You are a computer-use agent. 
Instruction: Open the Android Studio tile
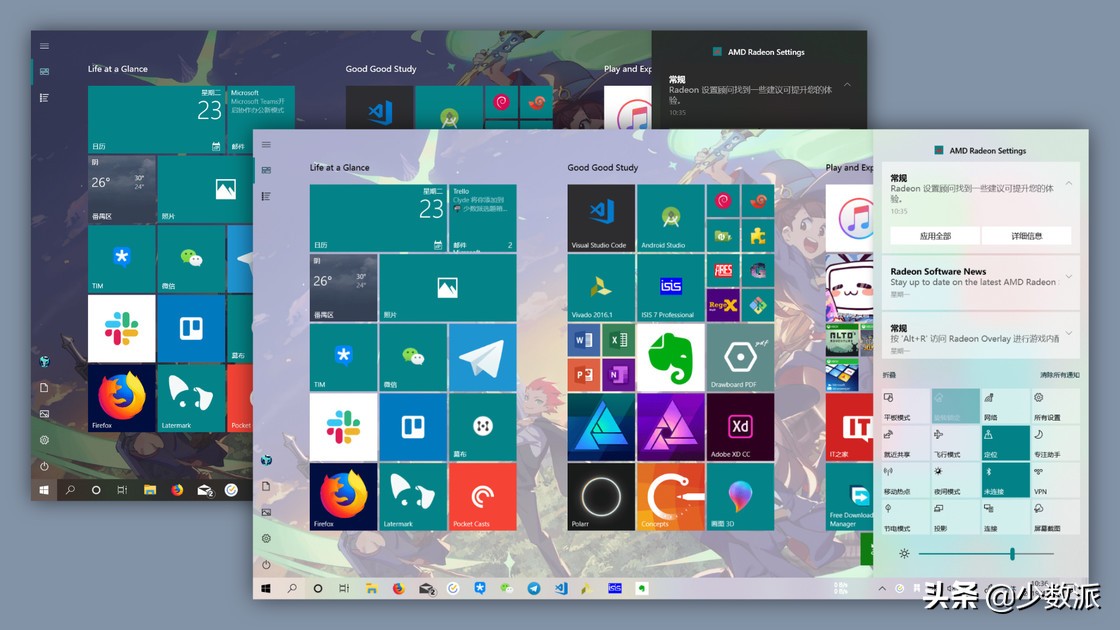click(670, 217)
